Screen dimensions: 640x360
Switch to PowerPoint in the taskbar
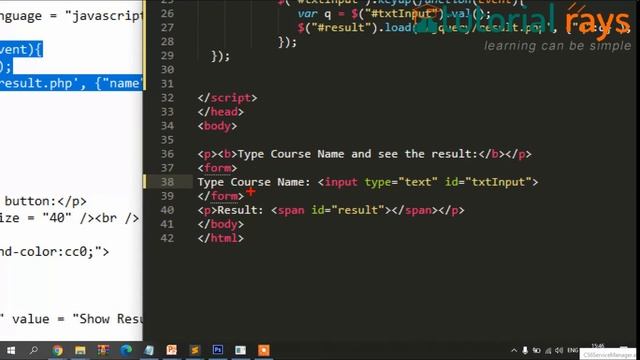(172, 350)
